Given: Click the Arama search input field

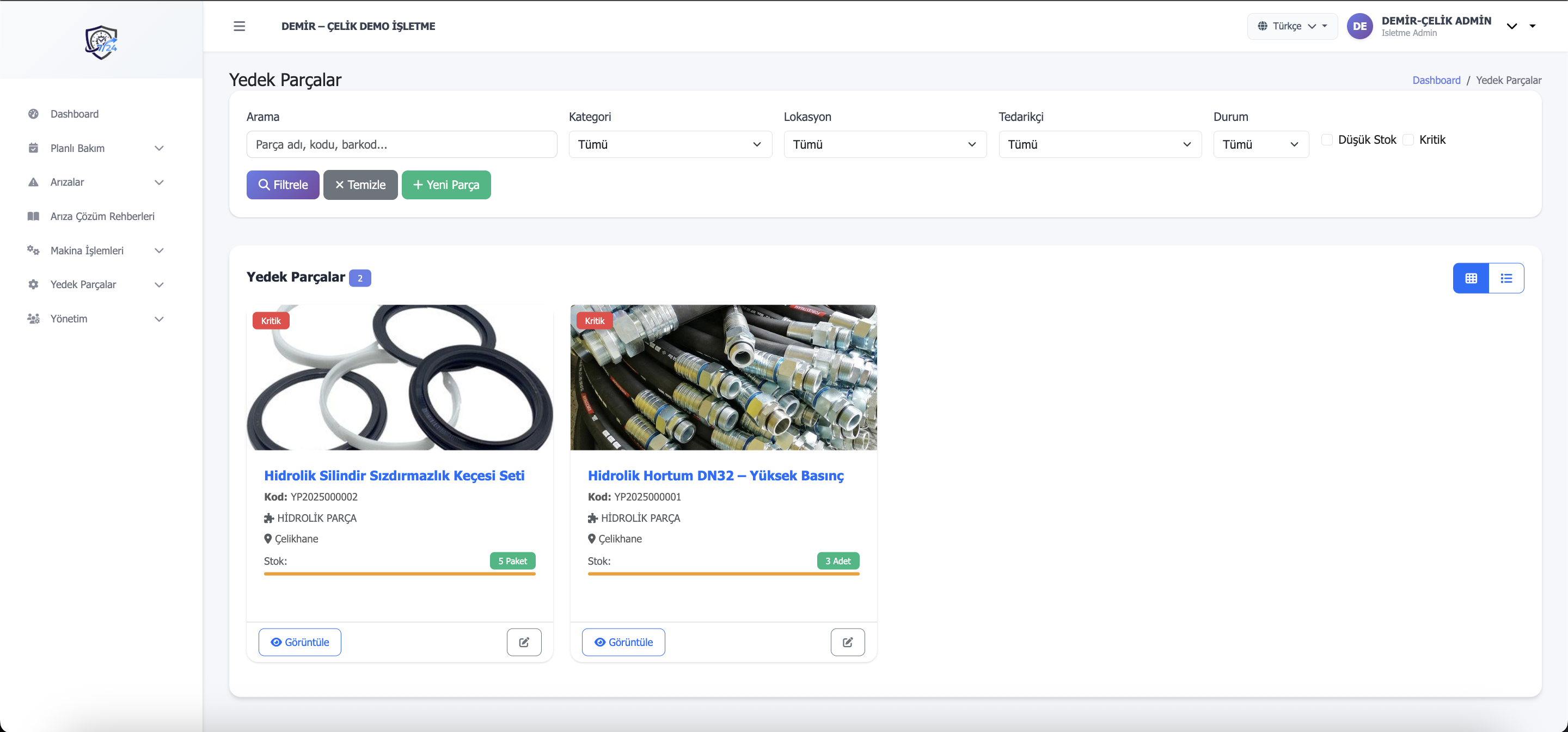Looking at the screenshot, I should pos(401,144).
